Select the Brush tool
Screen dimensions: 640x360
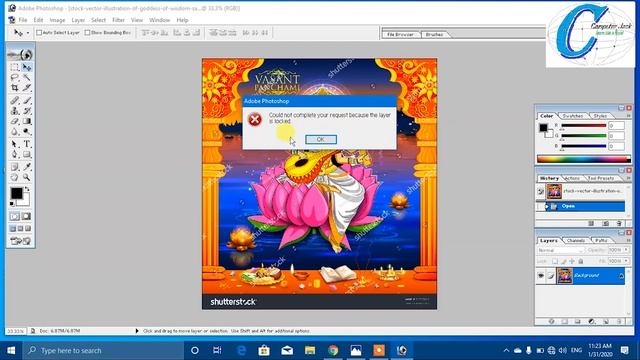(x=27, y=100)
